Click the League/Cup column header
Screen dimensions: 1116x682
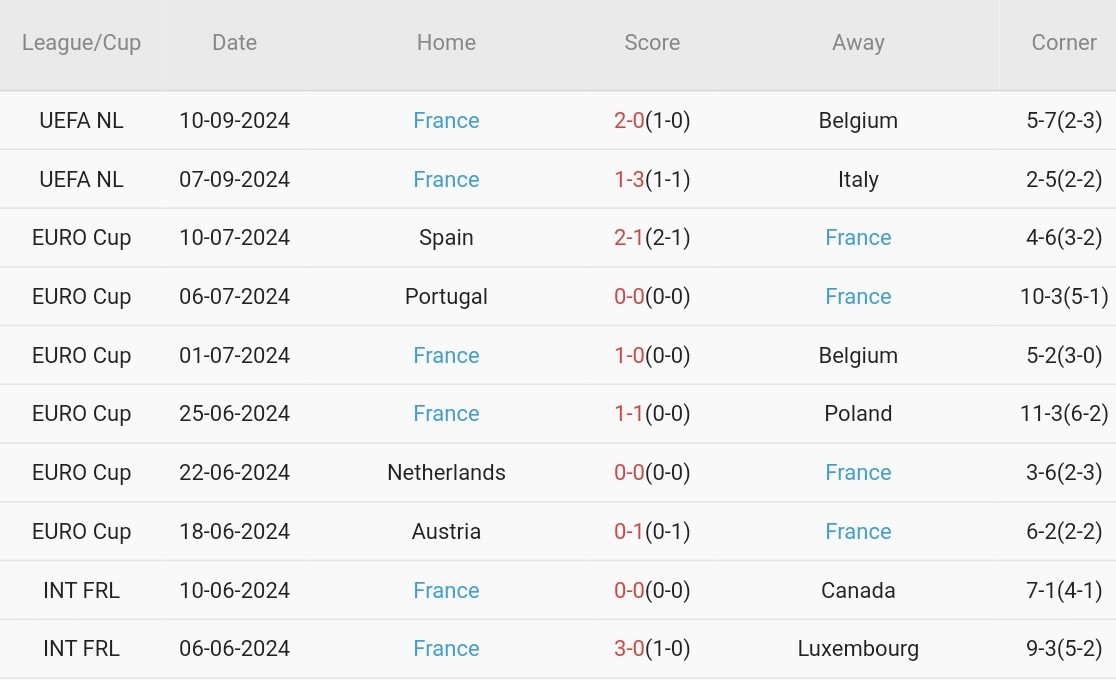[x=81, y=43]
